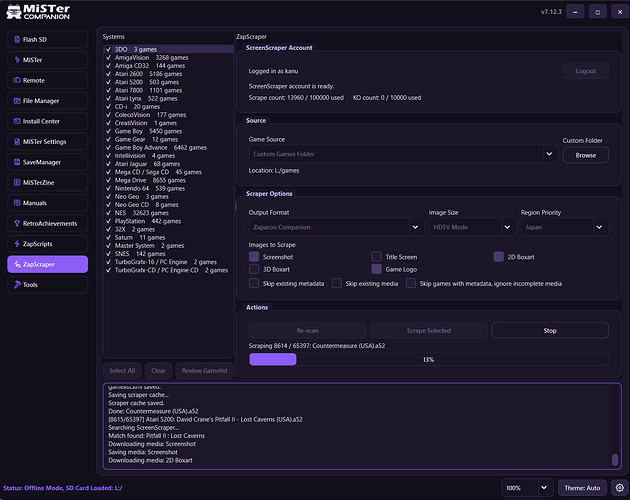
Task: Expand the Game Source dropdown arrow
Action: pos(549,154)
